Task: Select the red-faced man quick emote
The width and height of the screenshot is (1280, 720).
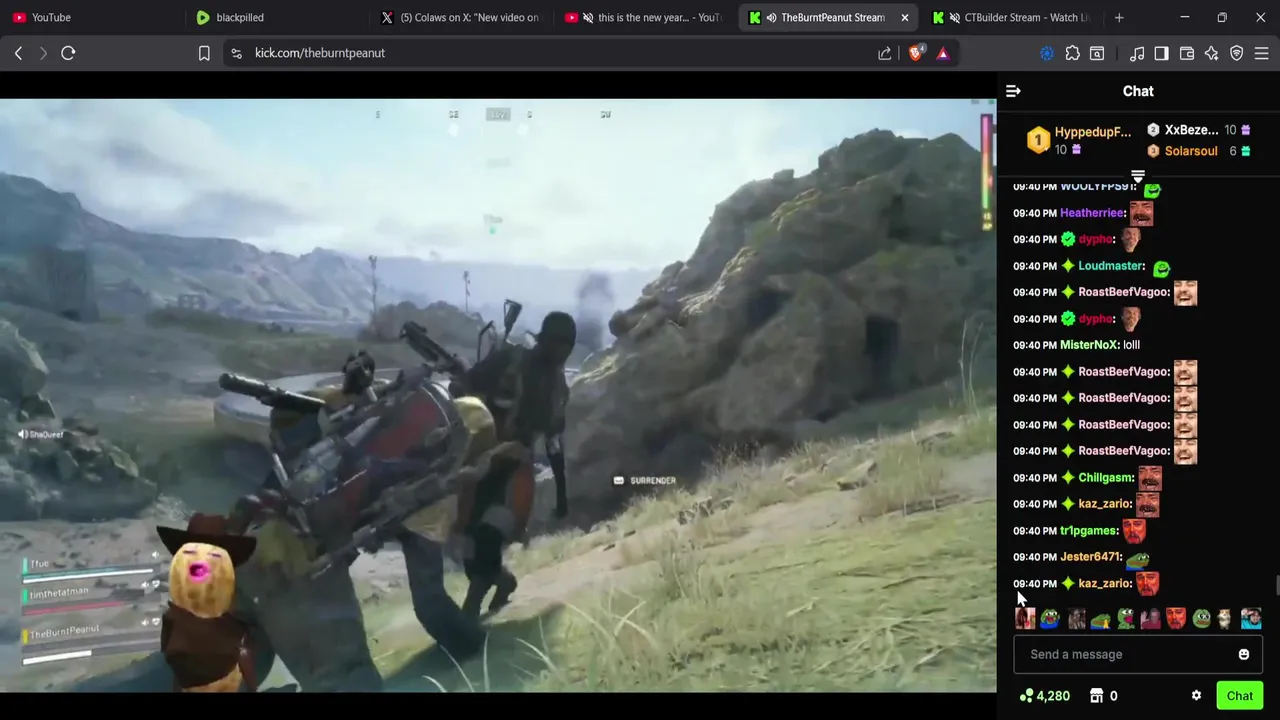Action: coord(1176,619)
